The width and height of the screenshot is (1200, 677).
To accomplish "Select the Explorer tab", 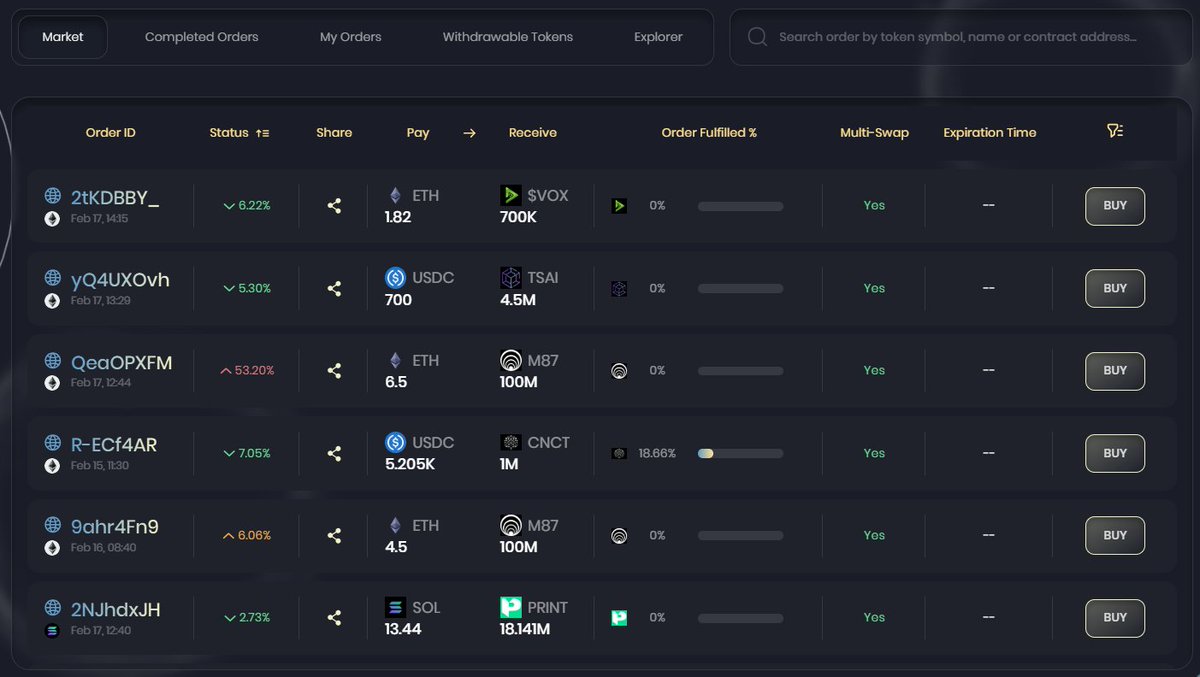I will pos(658,37).
